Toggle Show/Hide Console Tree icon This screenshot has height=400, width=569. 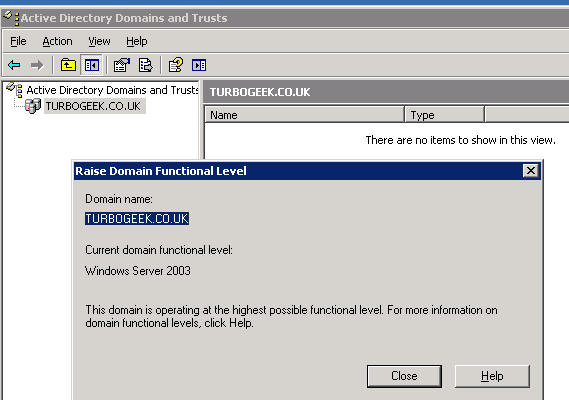click(91, 65)
